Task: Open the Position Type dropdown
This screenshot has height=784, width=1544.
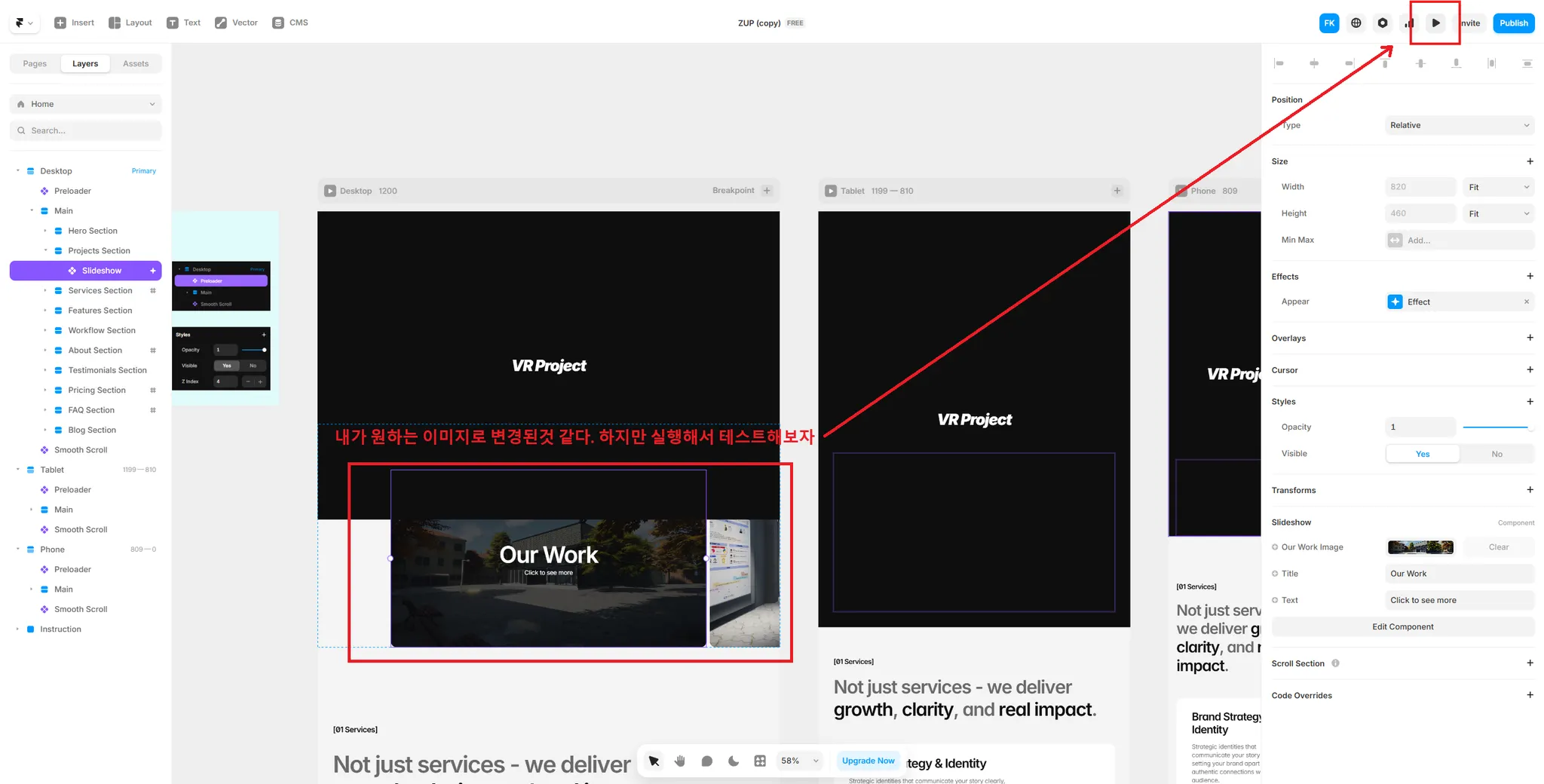Action: point(1460,125)
